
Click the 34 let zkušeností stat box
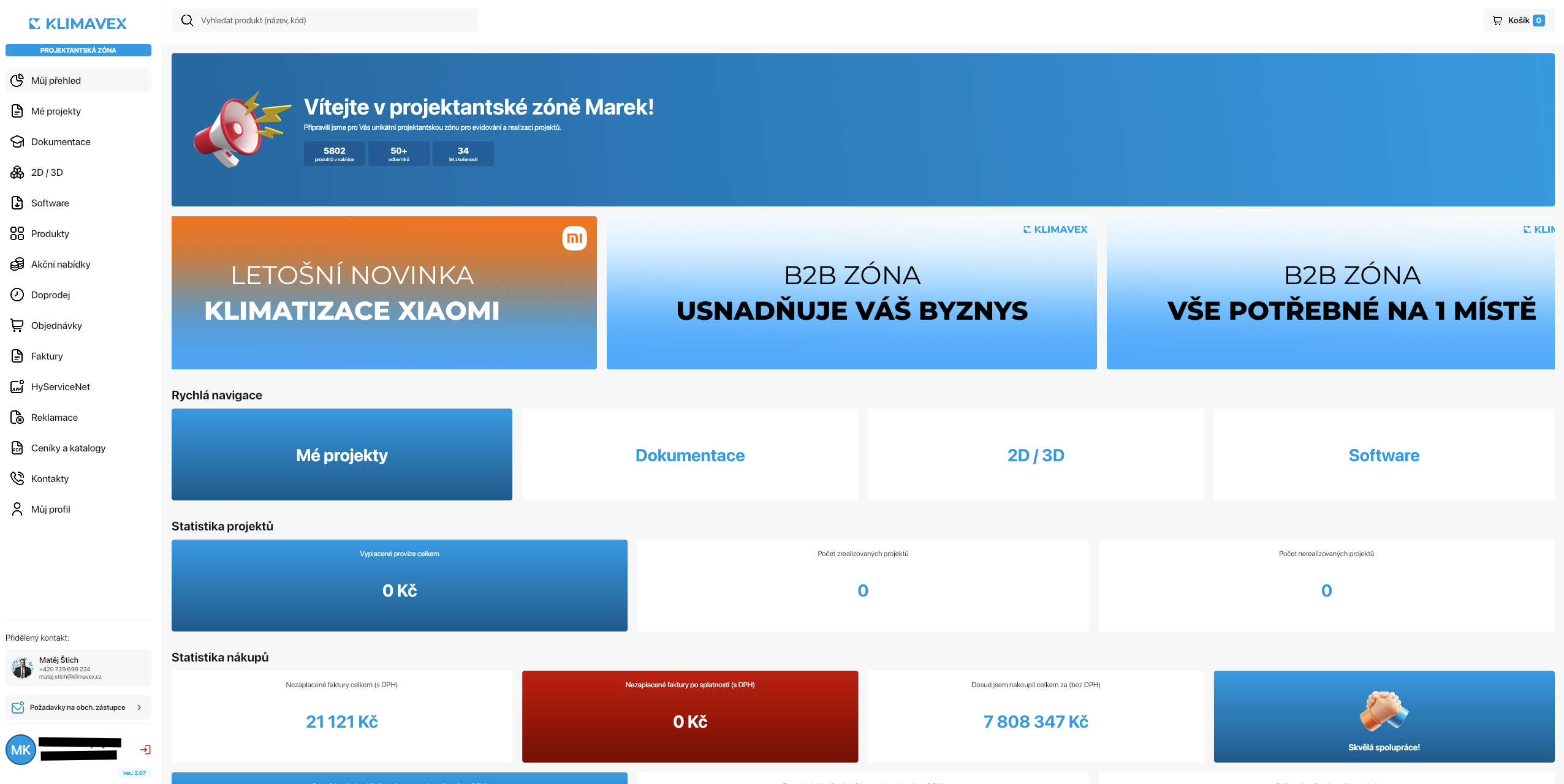pos(463,154)
